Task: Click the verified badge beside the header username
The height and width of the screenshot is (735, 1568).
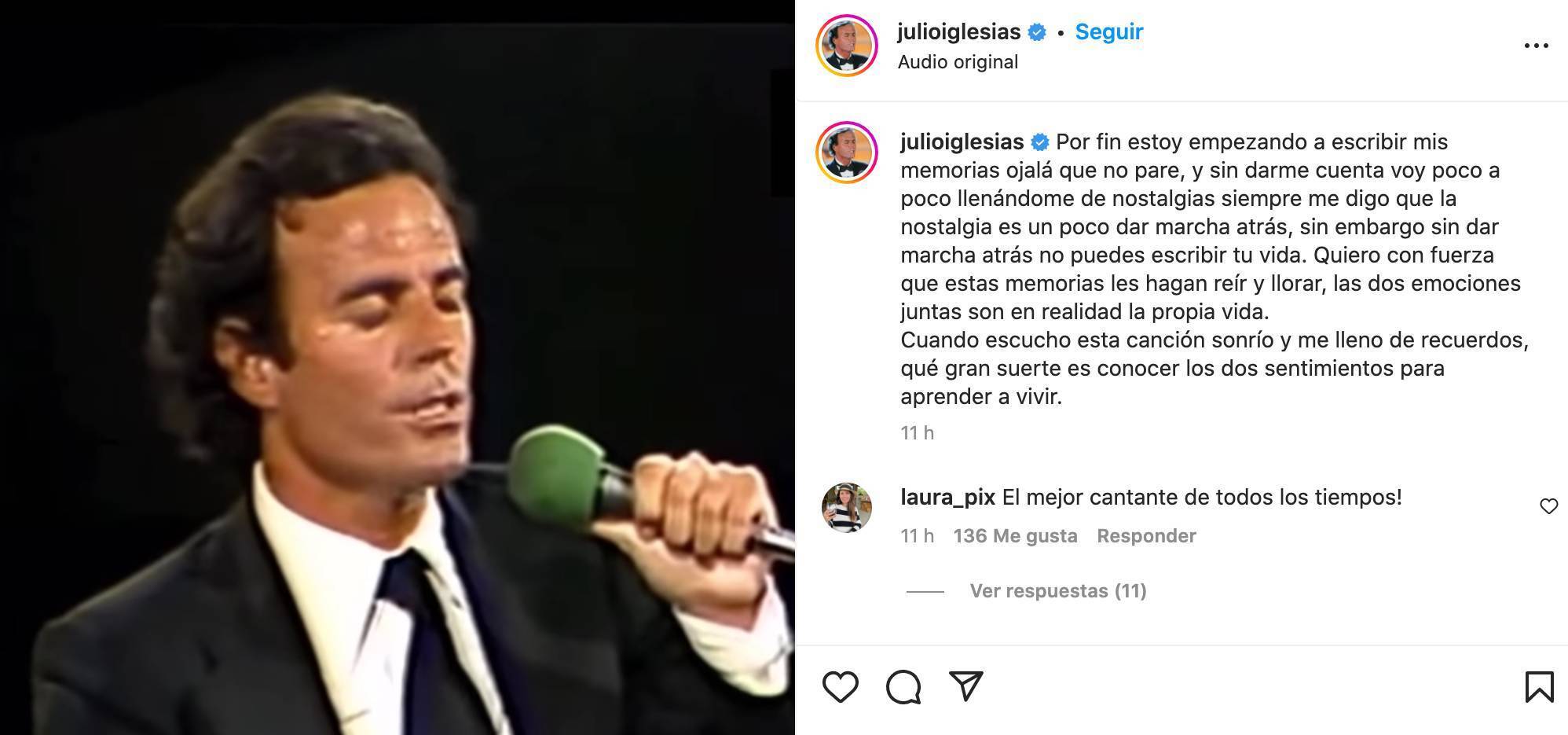Action: click(x=1037, y=32)
